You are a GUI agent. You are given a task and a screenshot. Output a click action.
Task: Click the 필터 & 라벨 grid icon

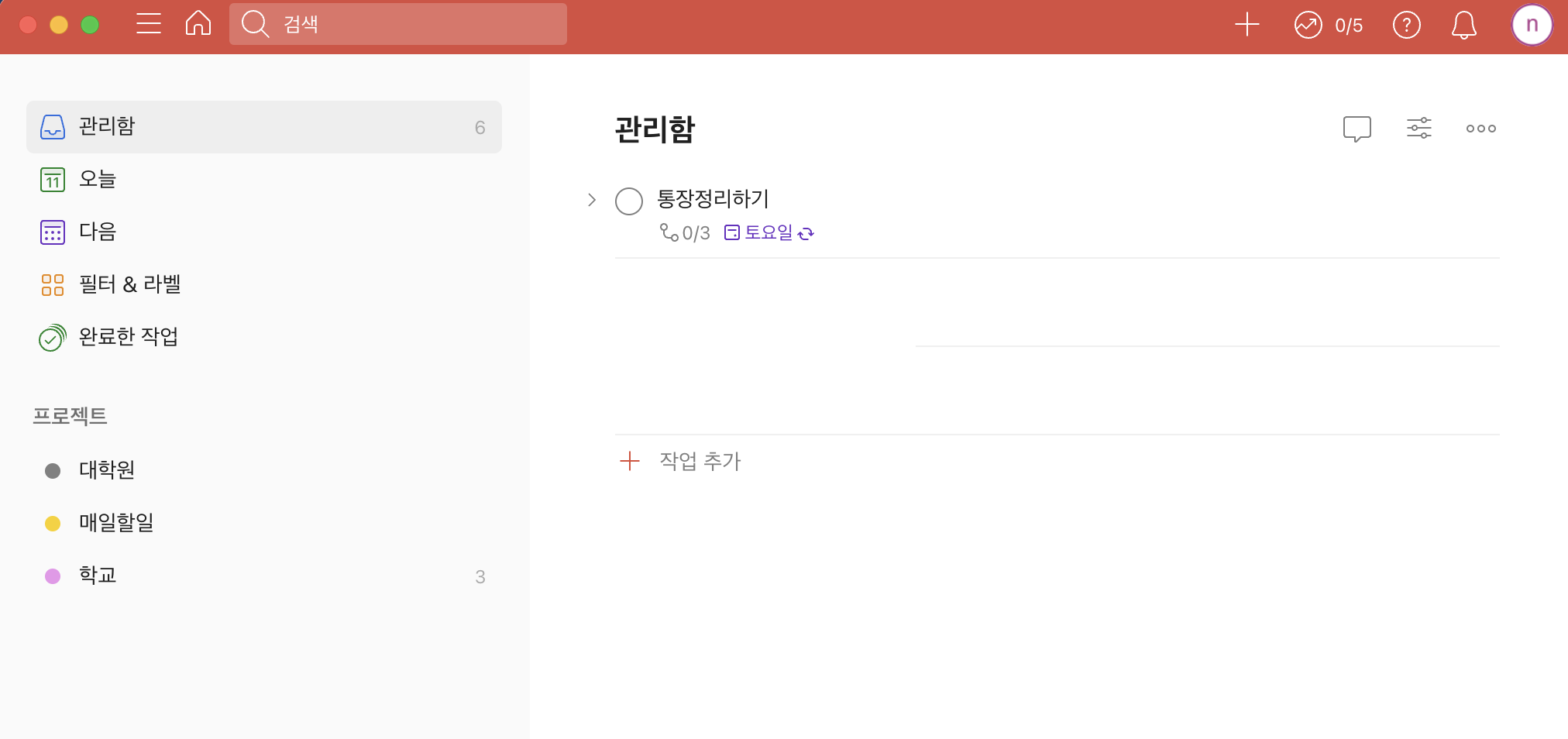click(x=53, y=285)
